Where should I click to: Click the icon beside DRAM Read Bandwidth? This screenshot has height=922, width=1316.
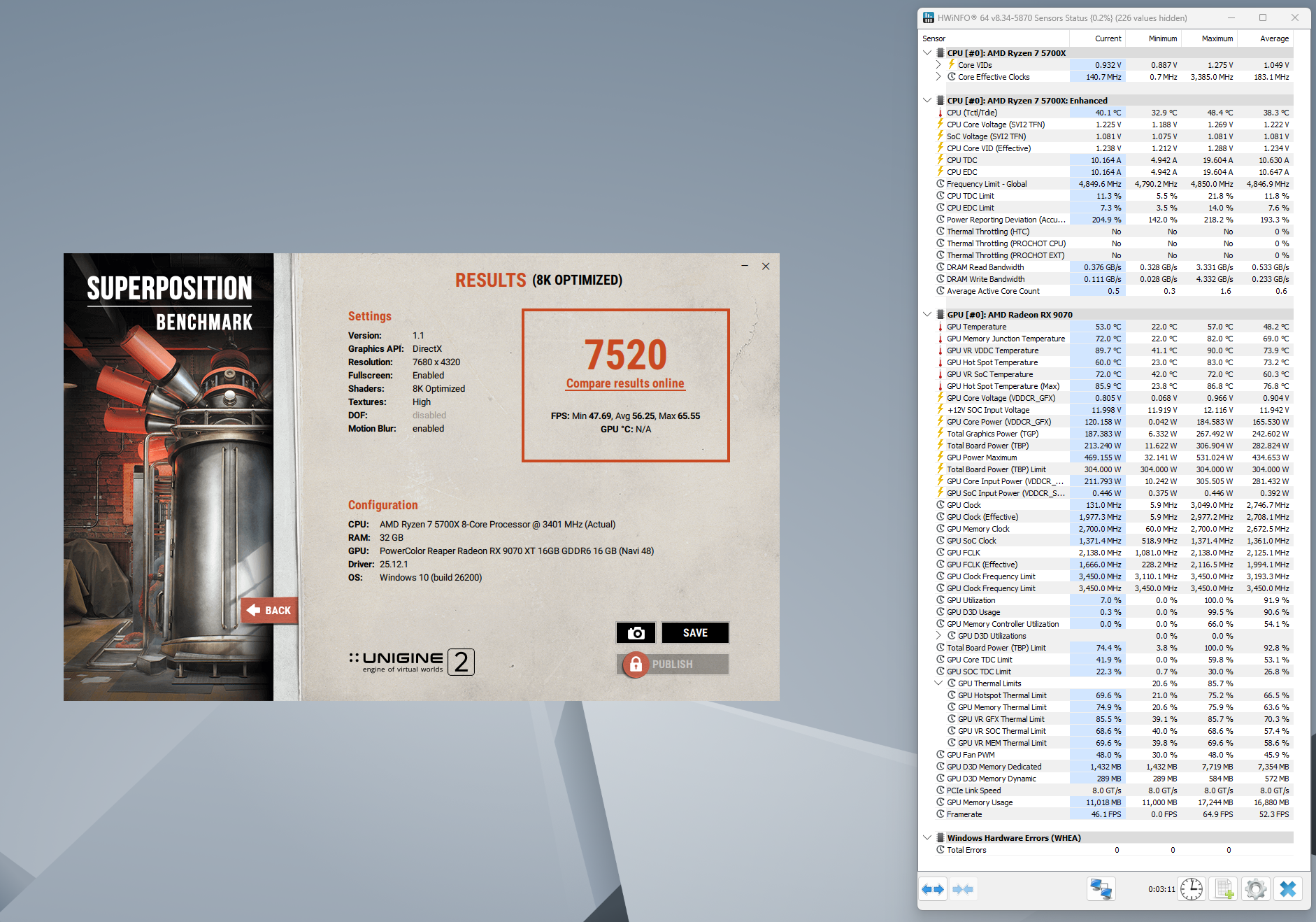[x=940, y=267]
